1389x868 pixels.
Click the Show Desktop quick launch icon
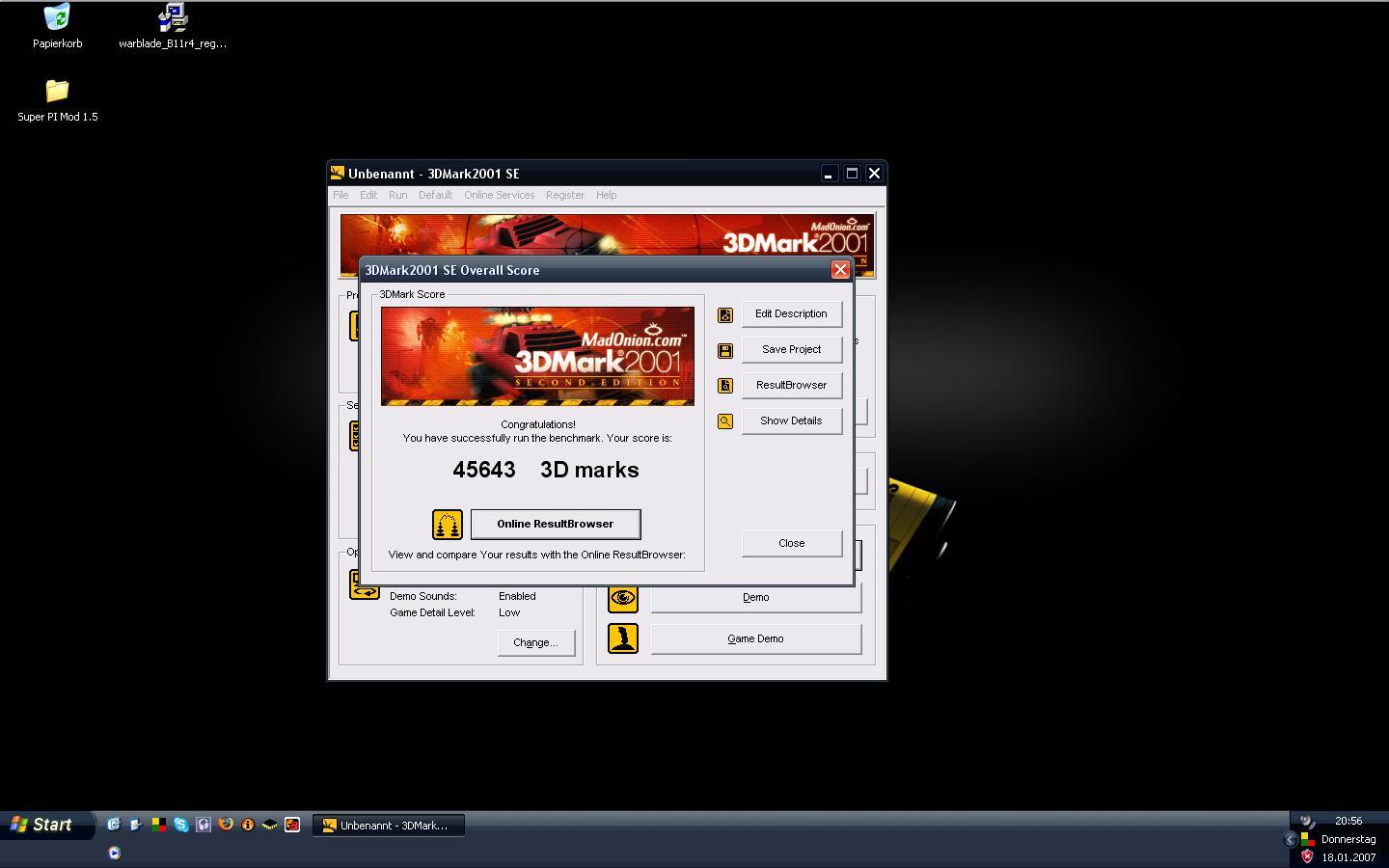tap(136, 825)
